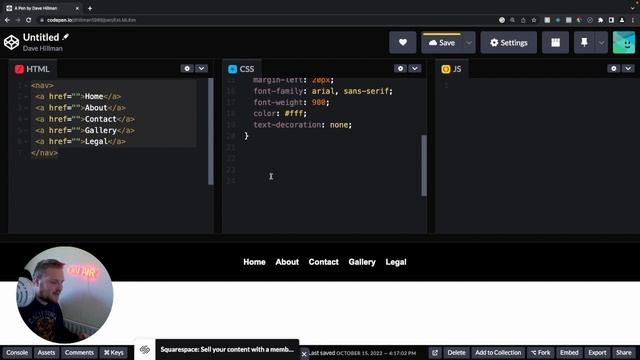Open HTML editor settings gear

(x=187, y=69)
